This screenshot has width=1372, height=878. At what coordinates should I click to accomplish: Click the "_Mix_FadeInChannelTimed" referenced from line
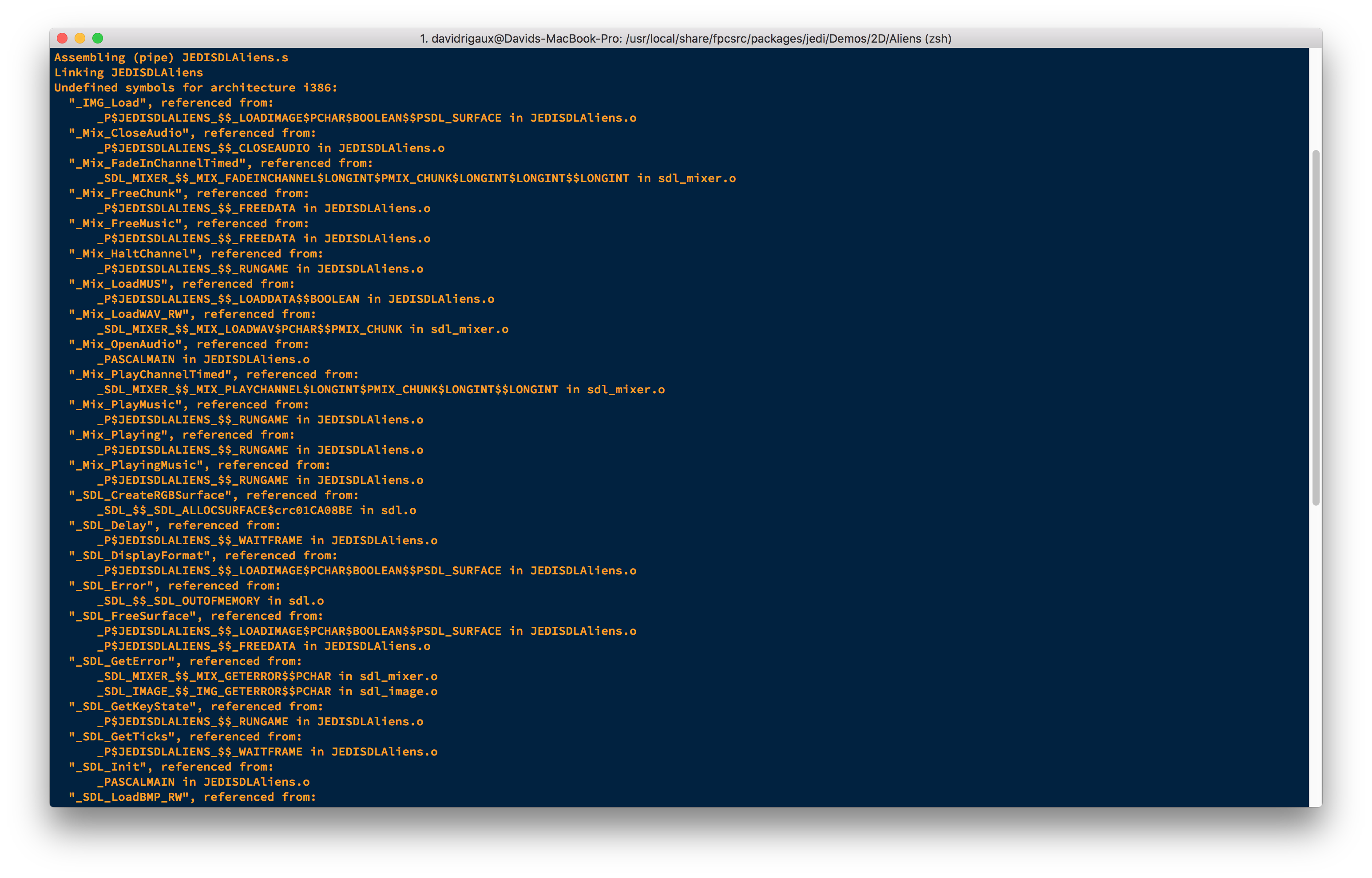point(221,163)
